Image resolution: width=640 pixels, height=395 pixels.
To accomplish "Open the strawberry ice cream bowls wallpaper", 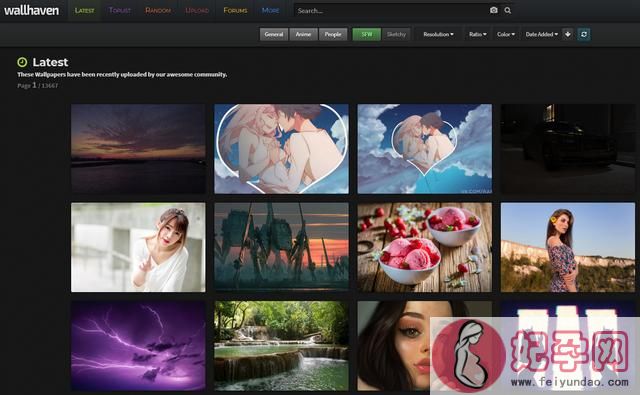I will click(425, 247).
